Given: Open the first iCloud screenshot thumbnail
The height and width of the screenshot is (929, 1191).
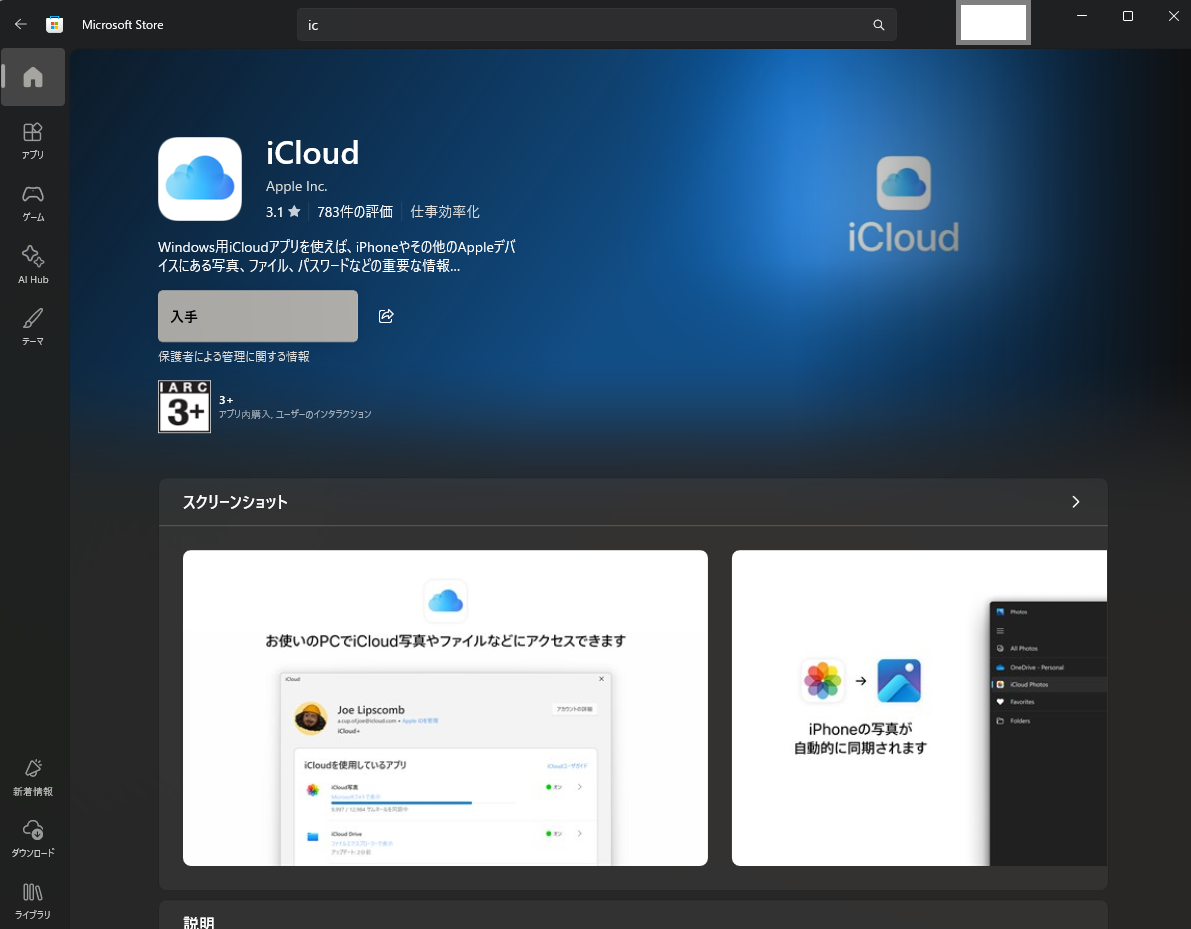Looking at the screenshot, I should tap(445, 708).
